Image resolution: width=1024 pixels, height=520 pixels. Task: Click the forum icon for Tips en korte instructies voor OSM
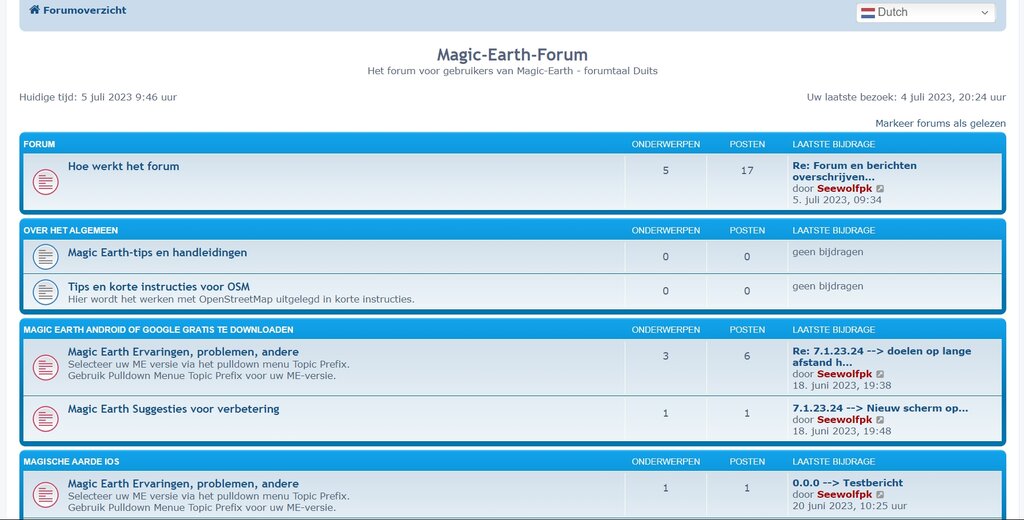click(45, 292)
